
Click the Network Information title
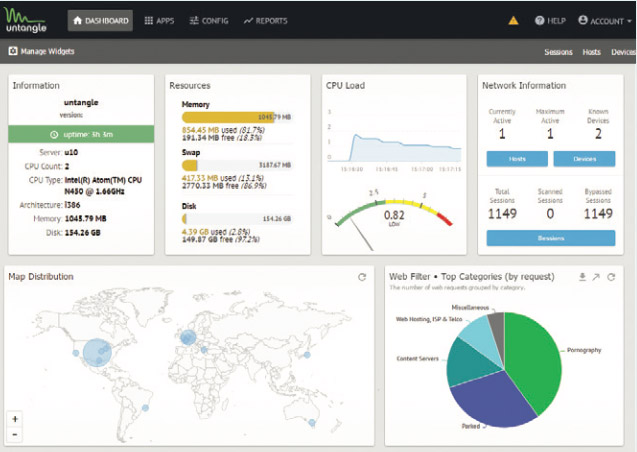pyautogui.click(x=524, y=85)
